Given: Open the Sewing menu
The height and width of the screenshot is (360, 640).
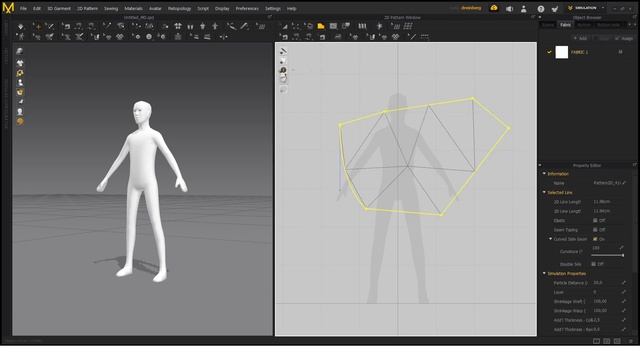Looking at the screenshot, I should click(x=111, y=9).
